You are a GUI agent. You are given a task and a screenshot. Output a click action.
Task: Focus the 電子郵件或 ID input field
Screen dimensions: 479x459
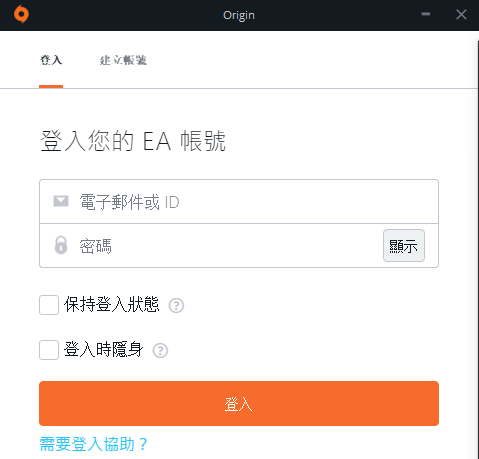[239, 202]
